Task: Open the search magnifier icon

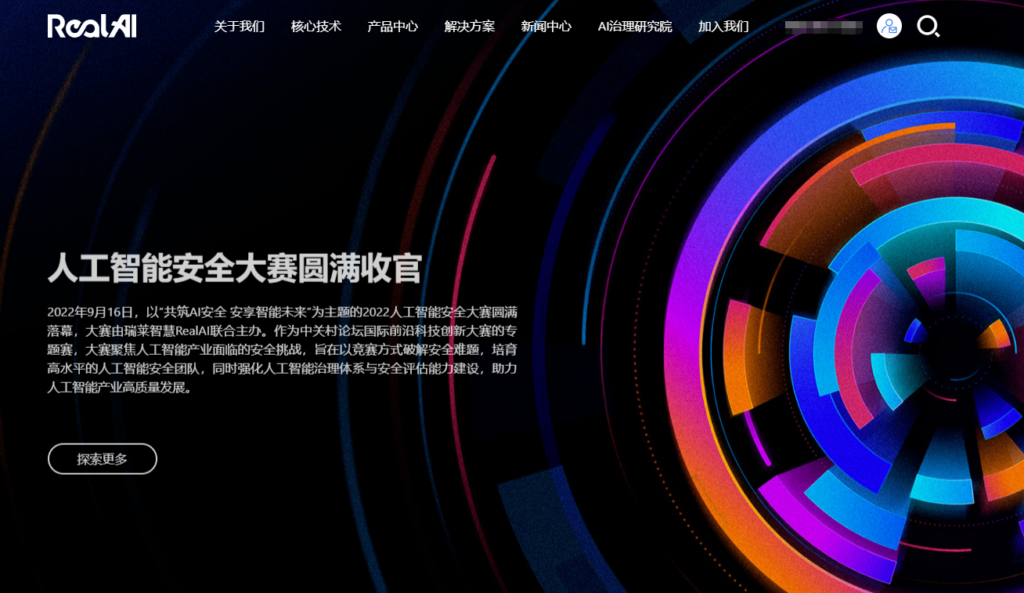Action: [x=928, y=26]
